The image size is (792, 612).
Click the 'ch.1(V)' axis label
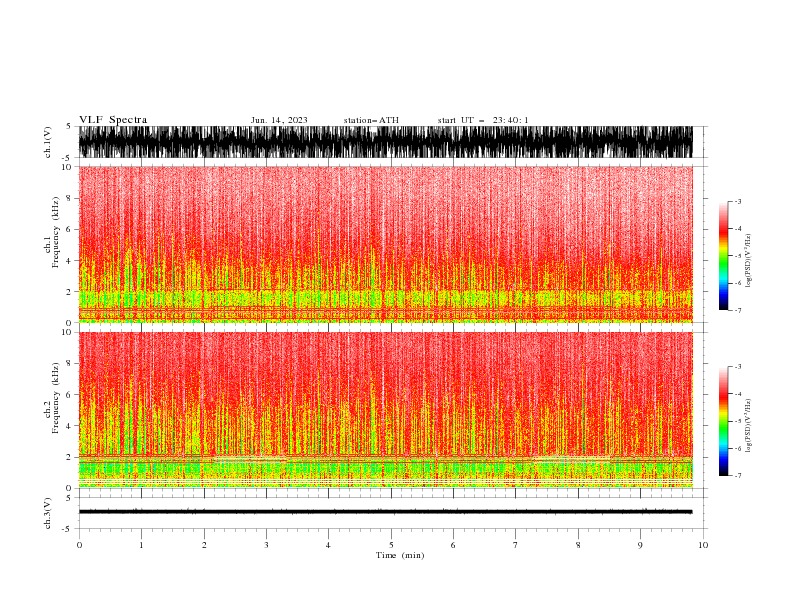click(x=48, y=142)
